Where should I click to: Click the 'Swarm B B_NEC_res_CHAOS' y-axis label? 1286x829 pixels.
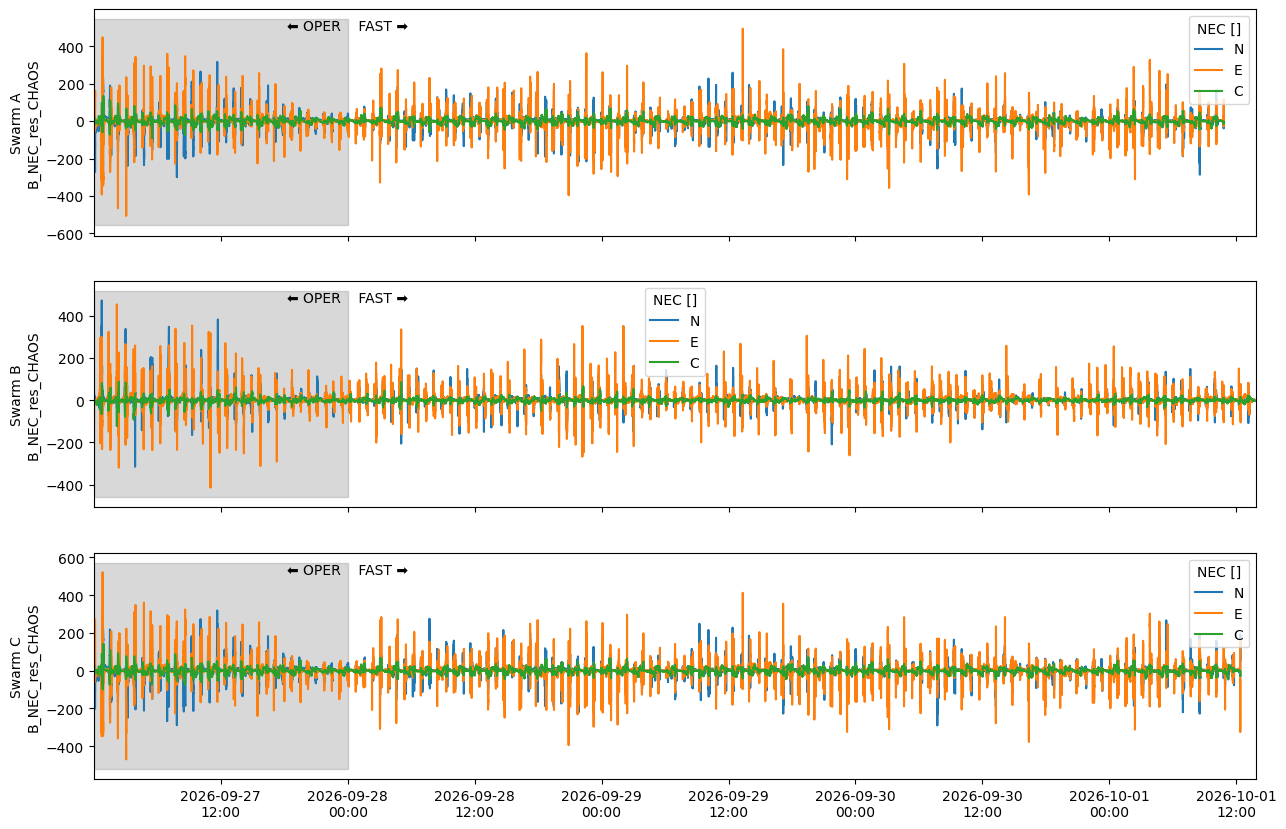tap(25, 396)
